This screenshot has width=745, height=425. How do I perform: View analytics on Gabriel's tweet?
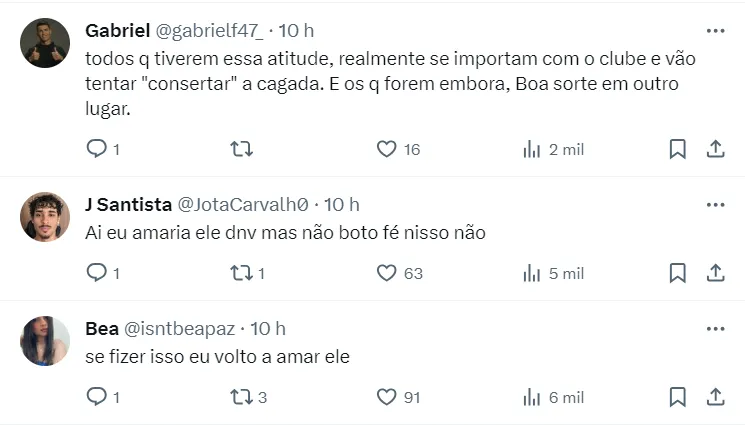[532, 149]
